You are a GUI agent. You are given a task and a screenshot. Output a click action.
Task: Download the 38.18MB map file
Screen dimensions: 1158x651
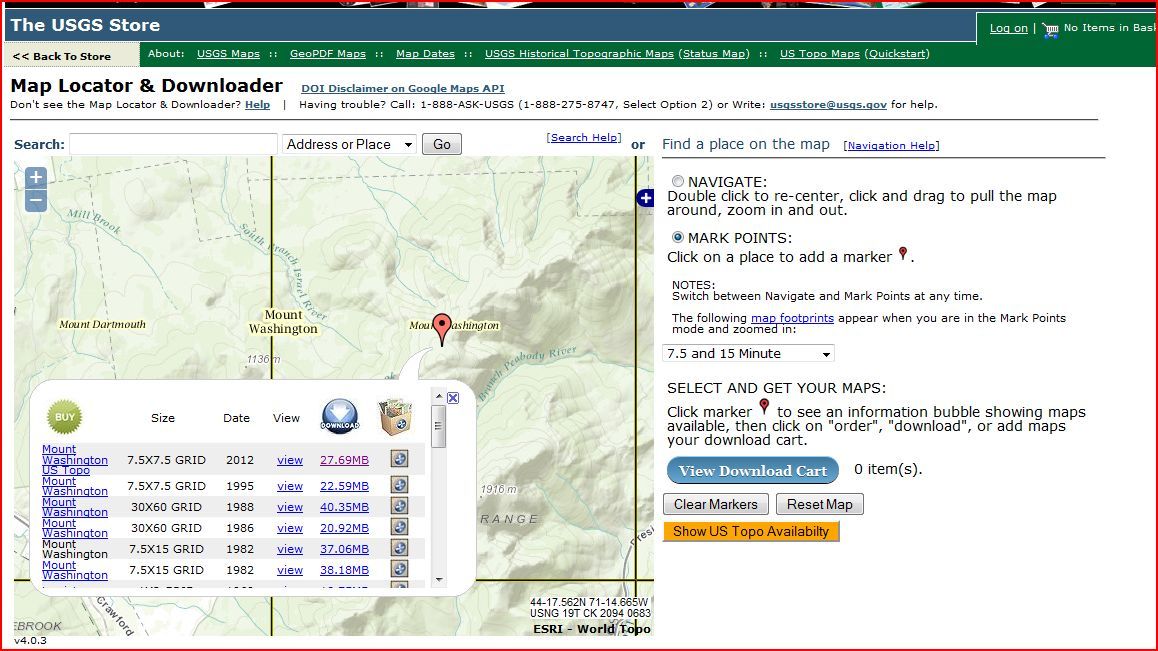coord(344,570)
